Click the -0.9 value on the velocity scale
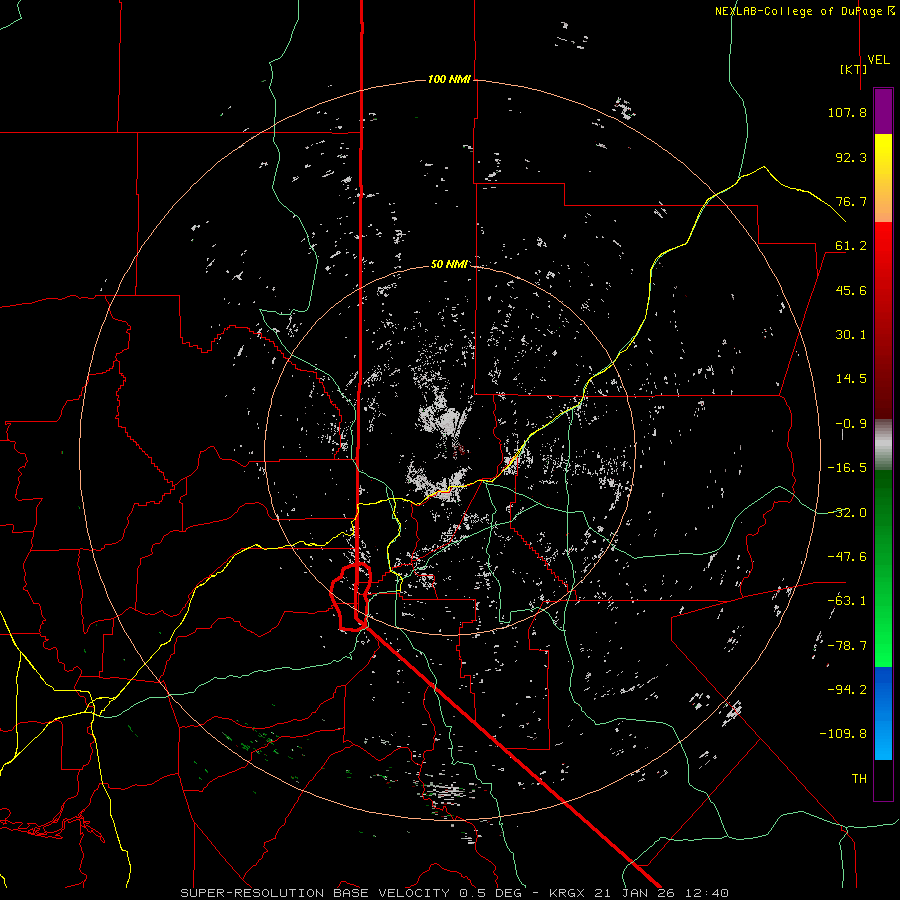The image size is (900, 900). 851,424
